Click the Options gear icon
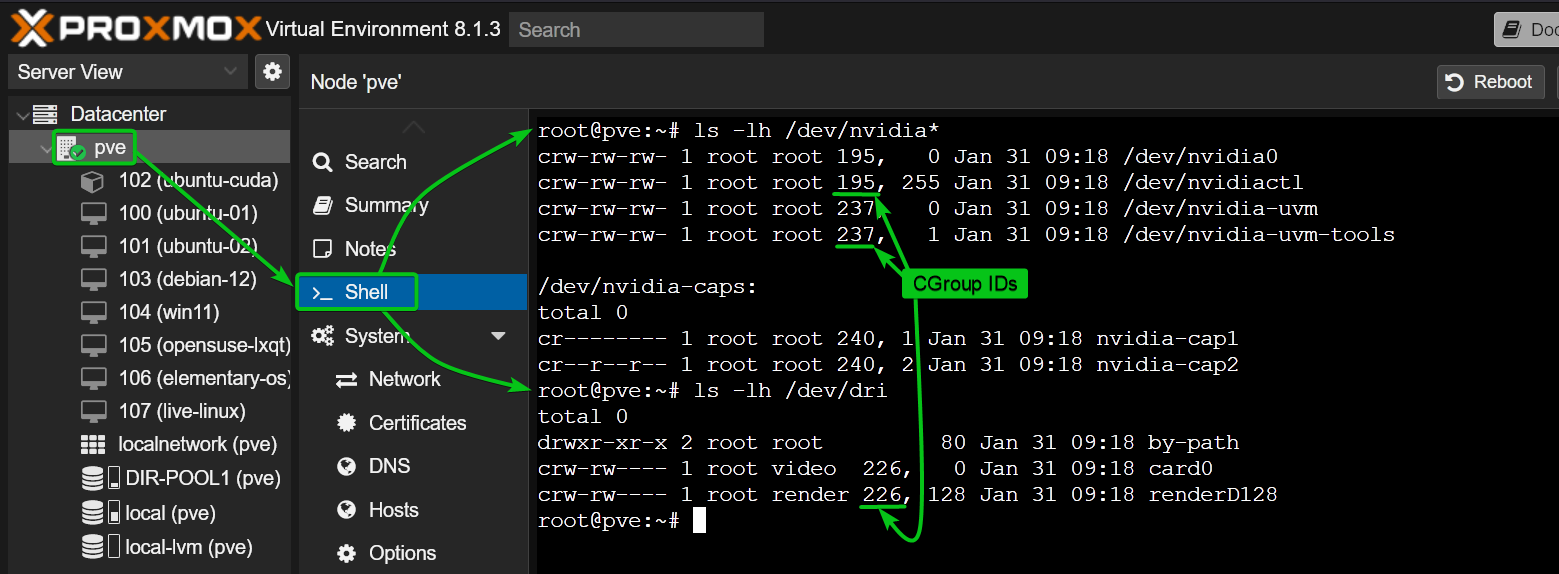Screen dimensions: 1559x574 347,553
